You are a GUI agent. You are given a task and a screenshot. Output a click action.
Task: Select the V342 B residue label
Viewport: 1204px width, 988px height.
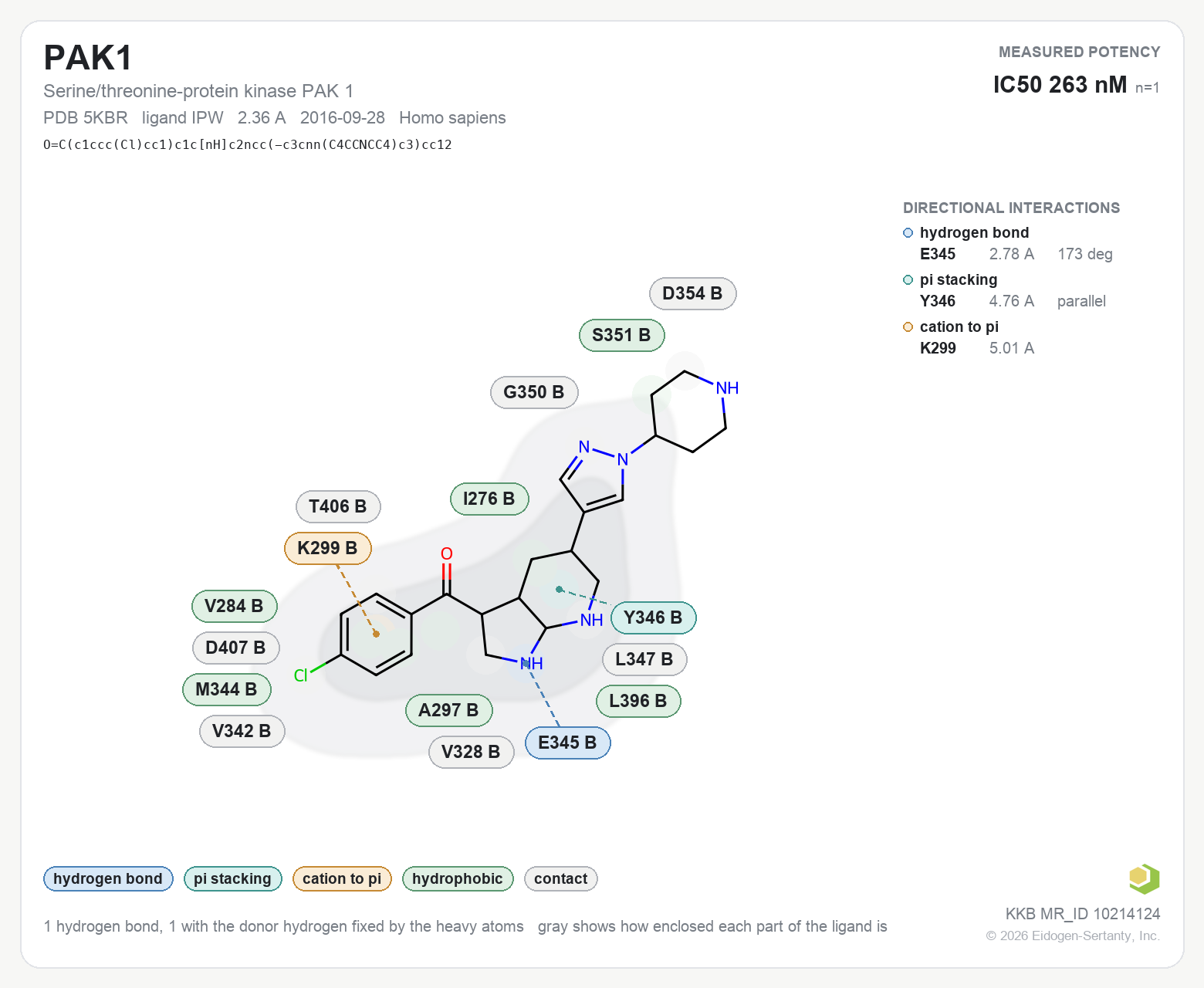(x=242, y=731)
